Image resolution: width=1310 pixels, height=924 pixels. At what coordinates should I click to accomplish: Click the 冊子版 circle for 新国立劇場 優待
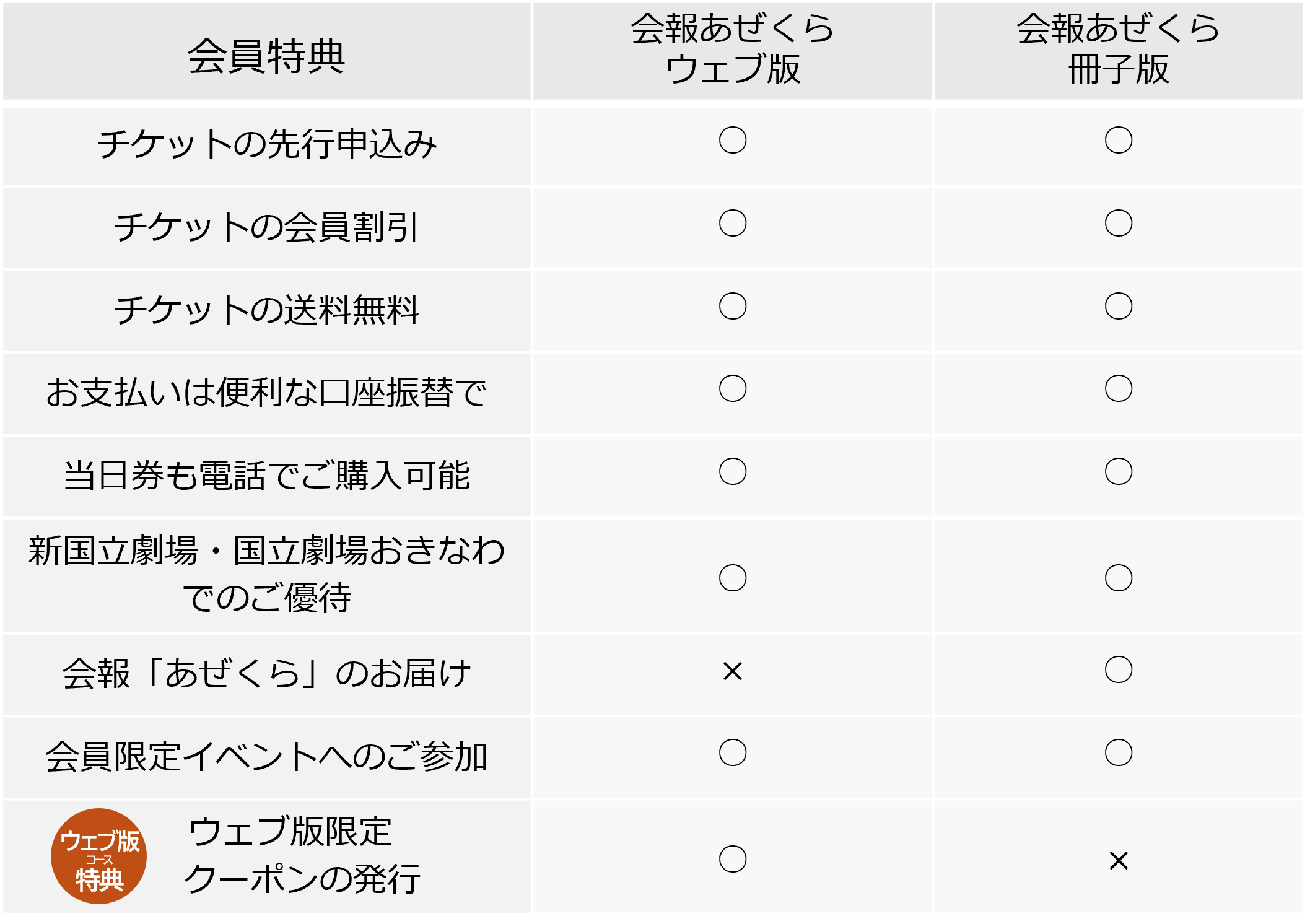[x=1119, y=578]
